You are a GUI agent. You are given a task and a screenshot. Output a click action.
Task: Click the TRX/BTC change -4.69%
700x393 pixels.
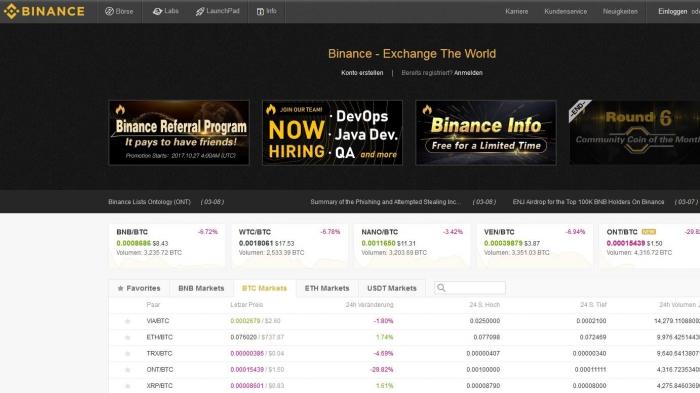(383, 353)
